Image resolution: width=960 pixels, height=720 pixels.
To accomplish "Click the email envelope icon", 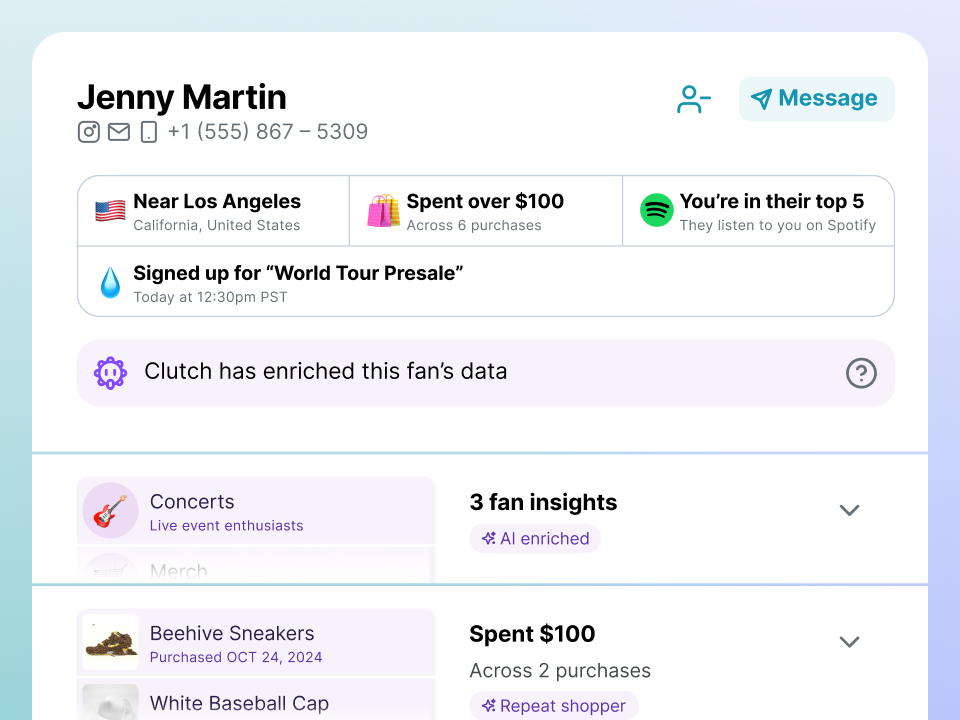I will [x=119, y=132].
